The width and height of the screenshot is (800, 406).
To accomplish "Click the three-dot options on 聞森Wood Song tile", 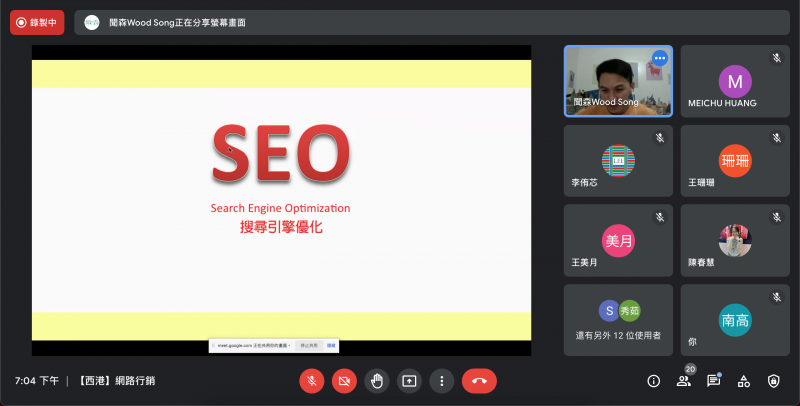I will (660, 58).
